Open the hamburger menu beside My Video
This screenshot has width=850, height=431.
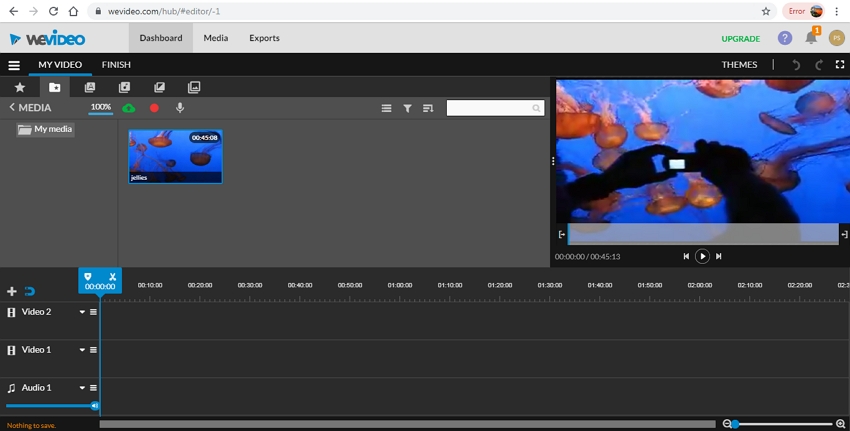click(x=14, y=65)
